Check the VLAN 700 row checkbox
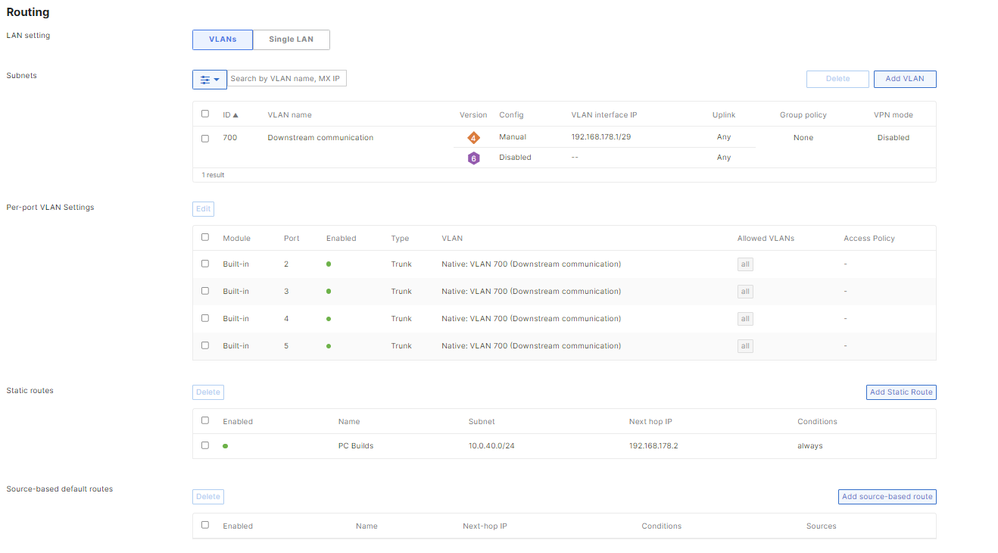The image size is (998, 553). coord(205,138)
